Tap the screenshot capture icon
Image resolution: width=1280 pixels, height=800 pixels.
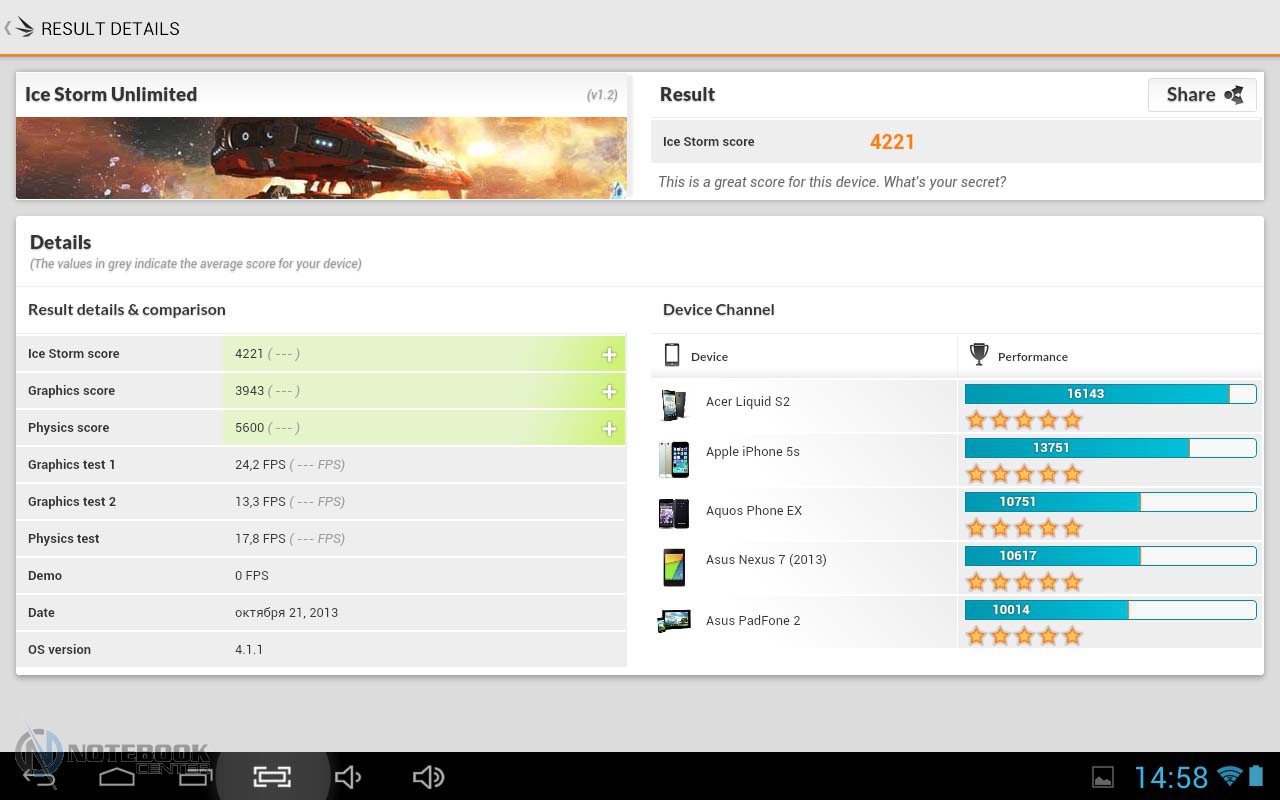(x=272, y=777)
